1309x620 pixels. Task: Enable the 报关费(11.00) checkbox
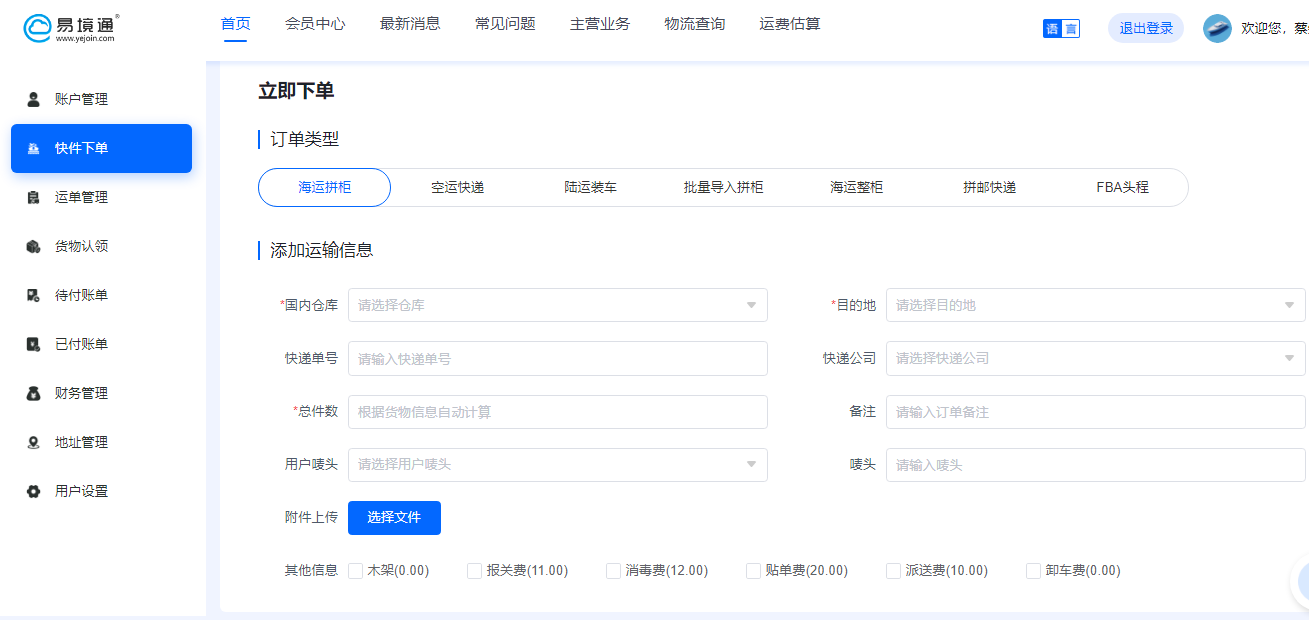[475, 571]
